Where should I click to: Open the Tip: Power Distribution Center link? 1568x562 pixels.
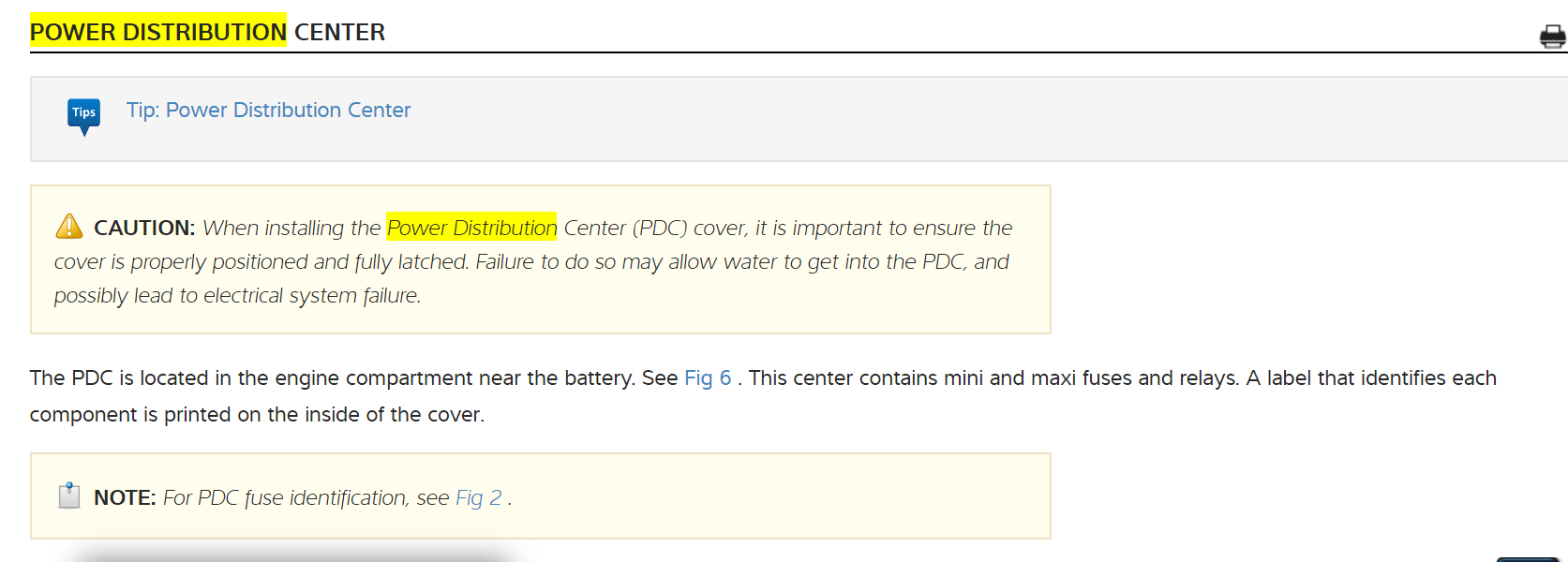tap(268, 111)
